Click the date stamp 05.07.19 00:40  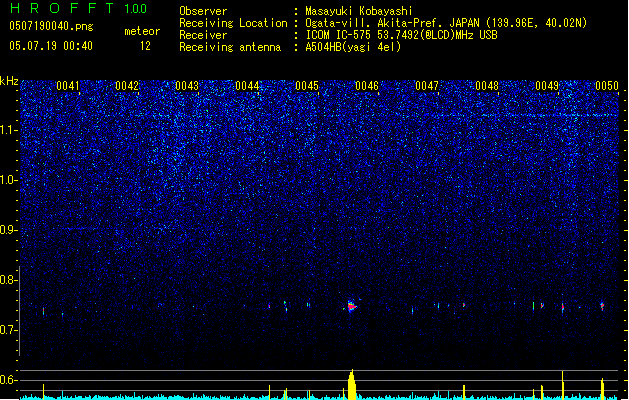click(x=51, y=46)
